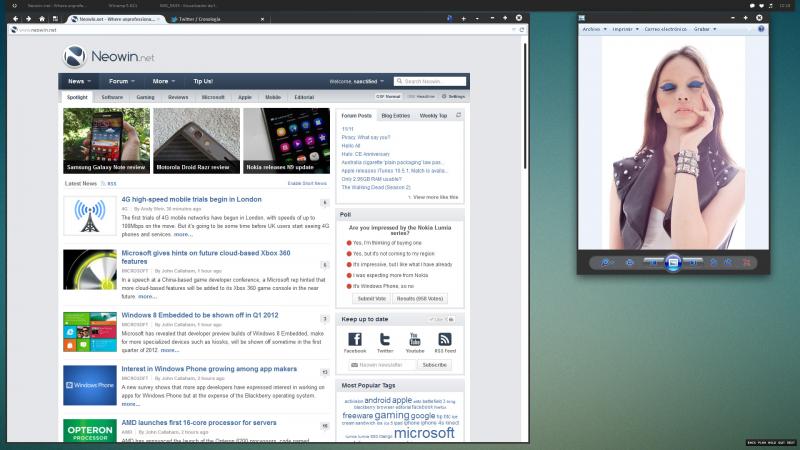This screenshot has height=450, width=800.
Task: Start slideshow in photo viewer
Action: click(x=673, y=263)
